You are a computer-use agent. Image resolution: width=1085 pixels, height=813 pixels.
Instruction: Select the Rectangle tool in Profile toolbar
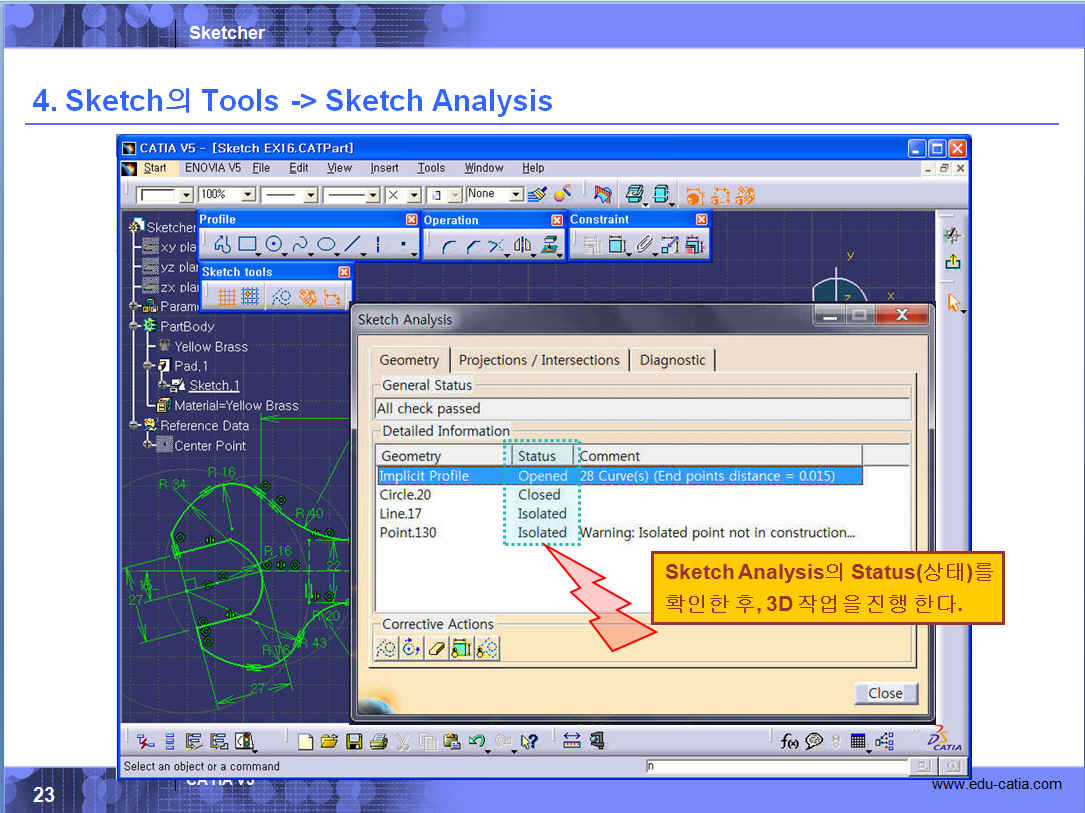point(247,244)
